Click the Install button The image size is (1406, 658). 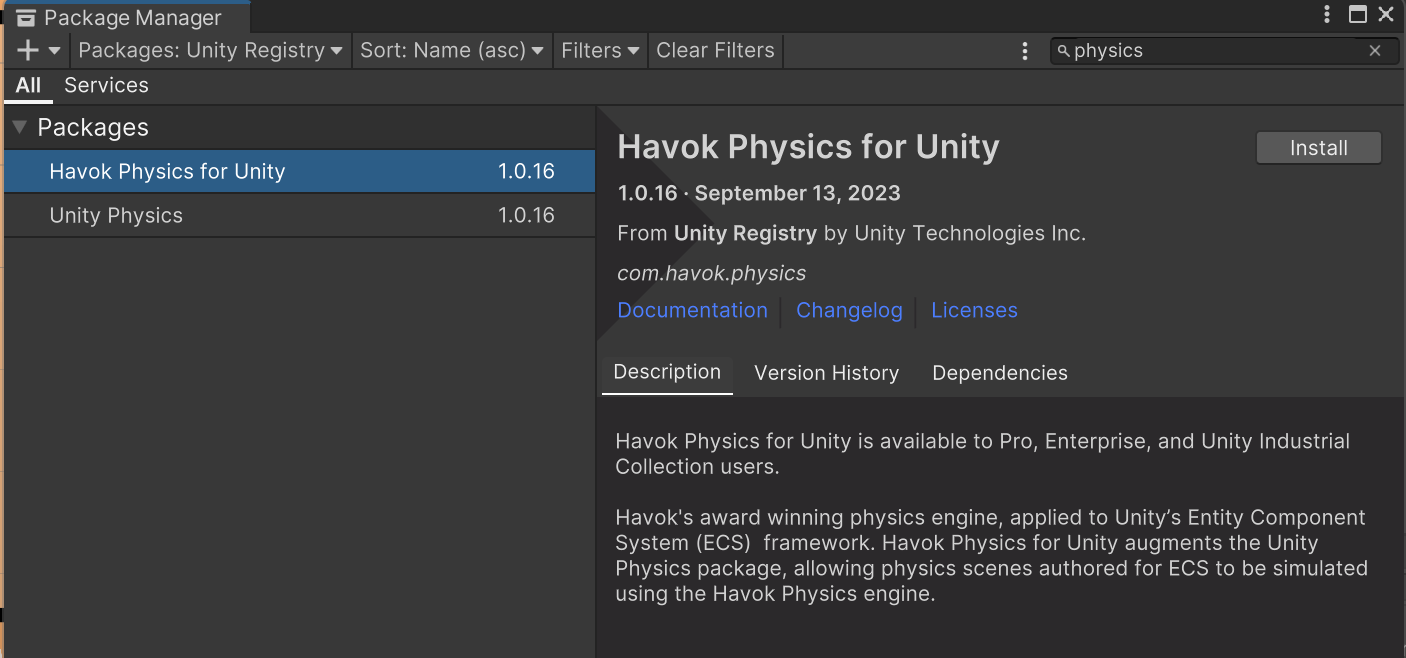1318,148
